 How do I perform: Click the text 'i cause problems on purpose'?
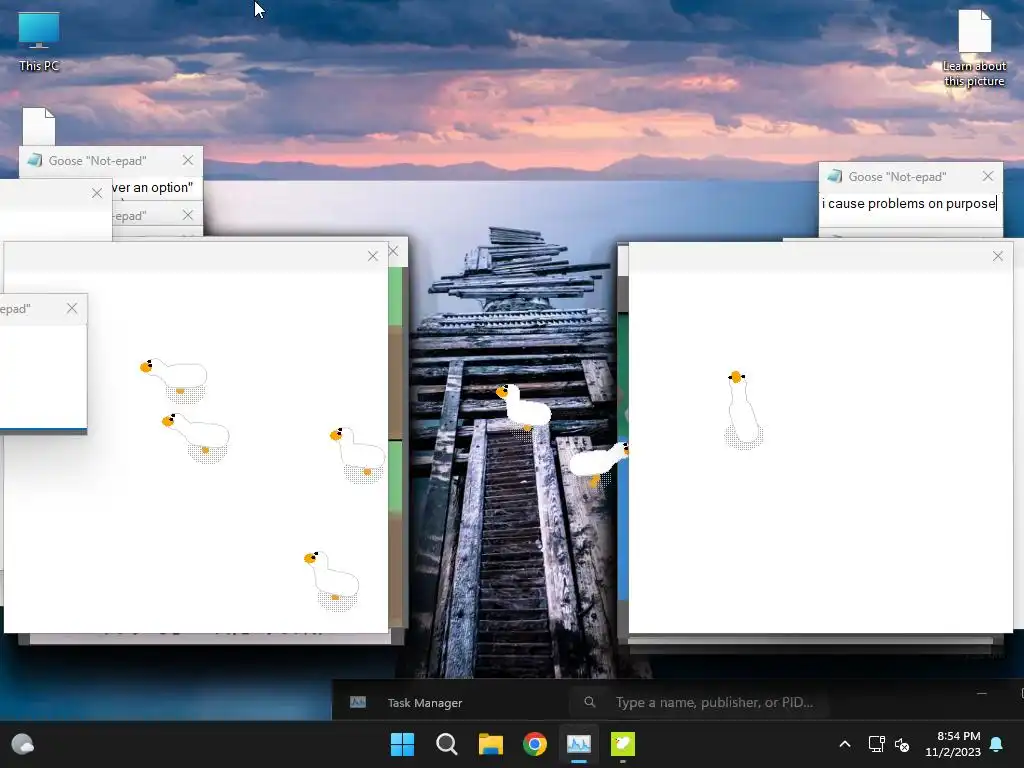[x=908, y=204]
